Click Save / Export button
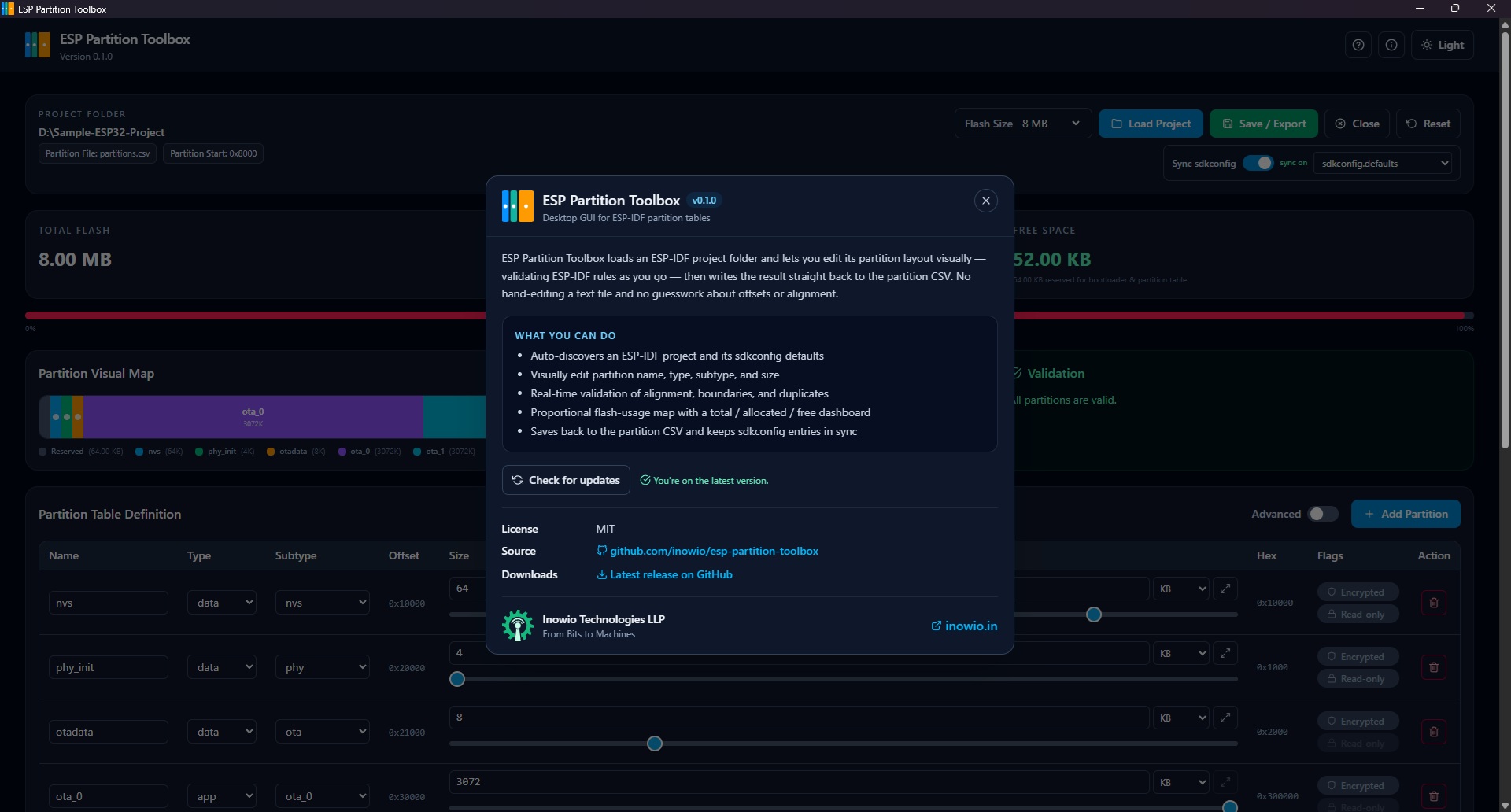 tap(1263, 124)
